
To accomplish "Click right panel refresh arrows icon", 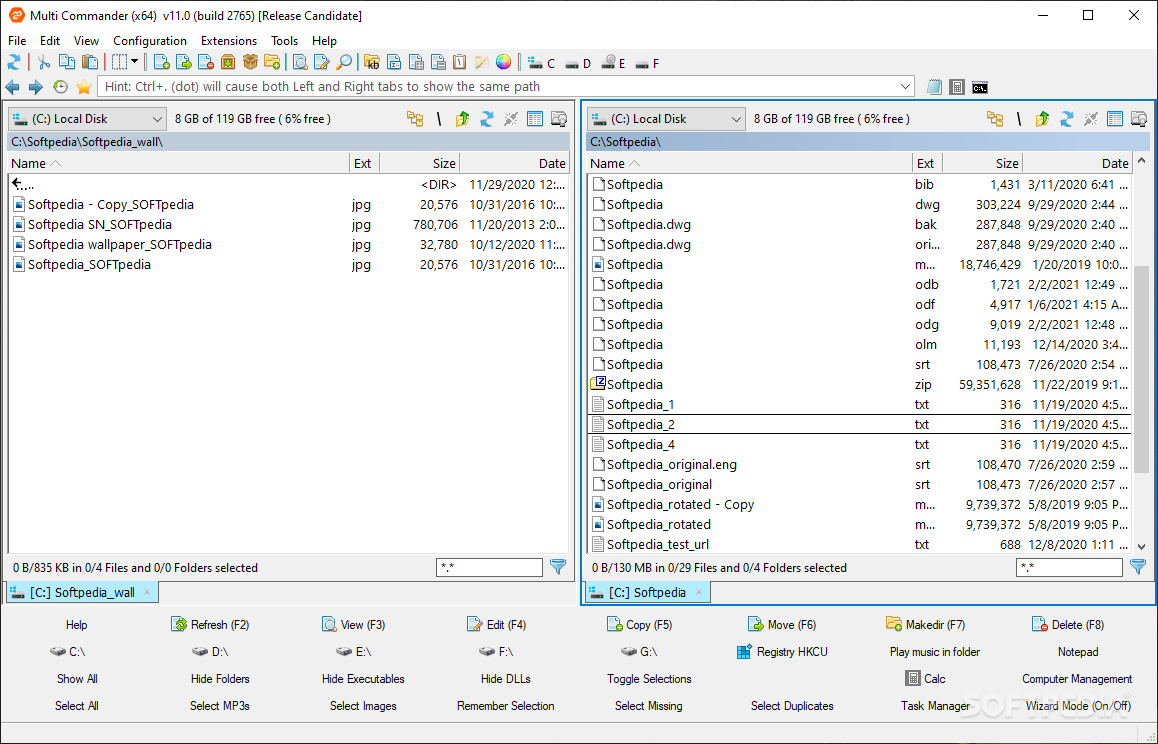I will point(1066,119).
